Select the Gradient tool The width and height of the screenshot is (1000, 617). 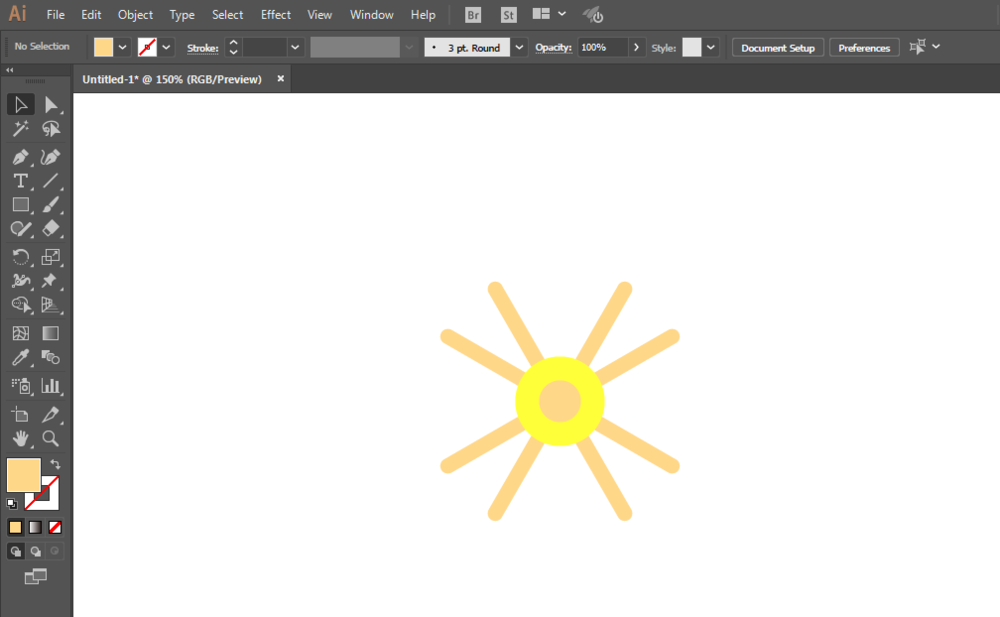tap(50, 333)
